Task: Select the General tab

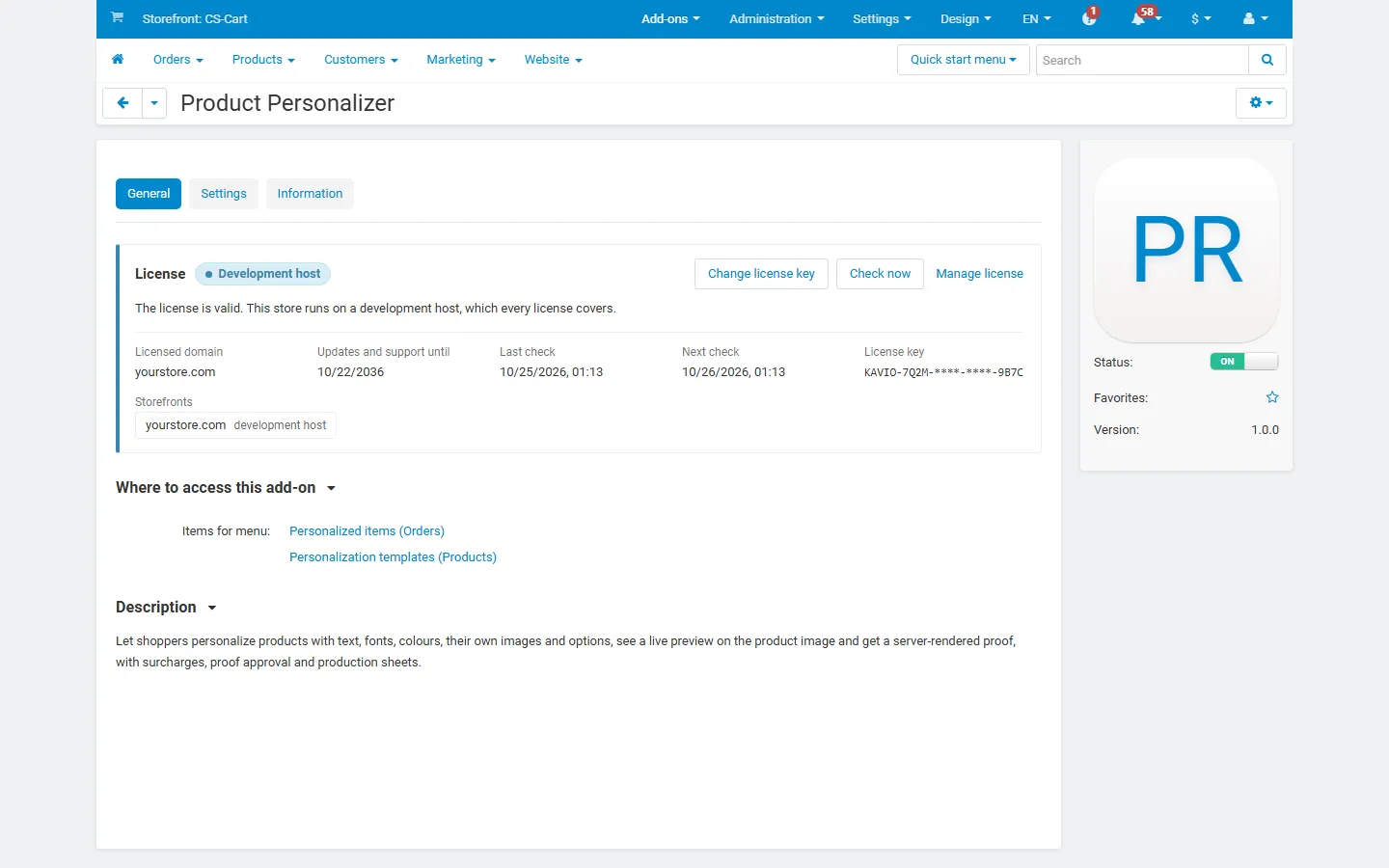Action: coord(149,194)
